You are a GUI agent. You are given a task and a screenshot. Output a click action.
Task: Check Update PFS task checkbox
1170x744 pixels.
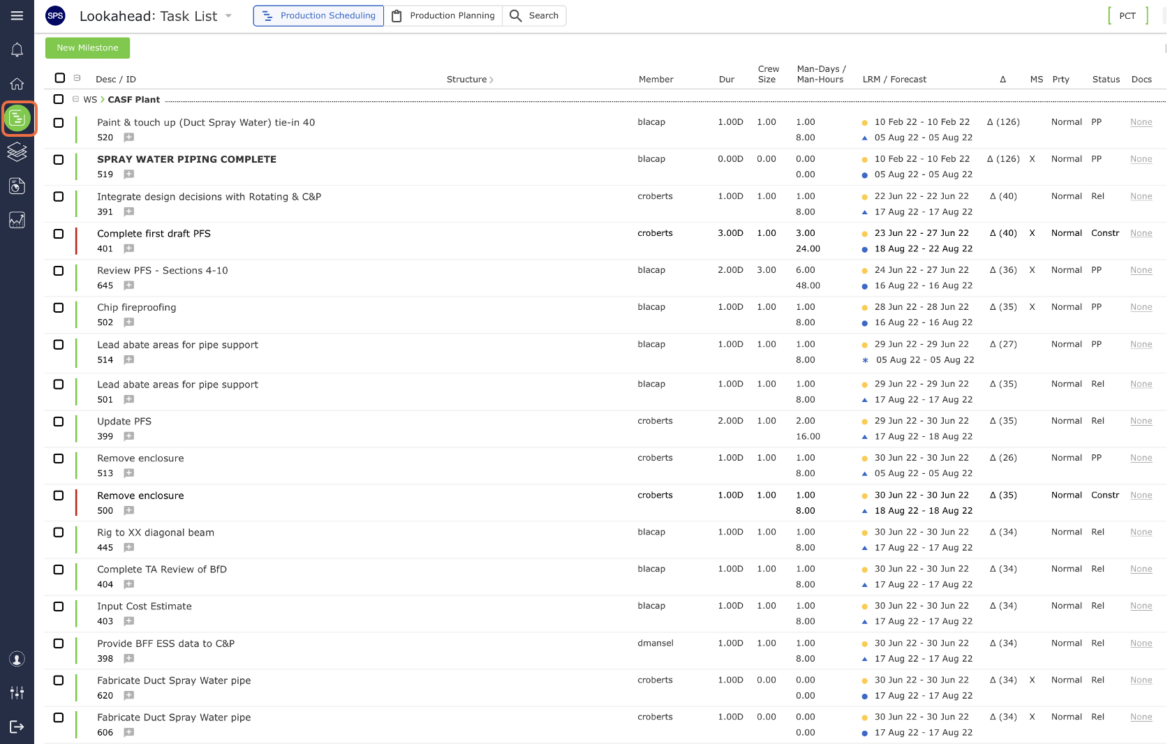coord(58,422)
